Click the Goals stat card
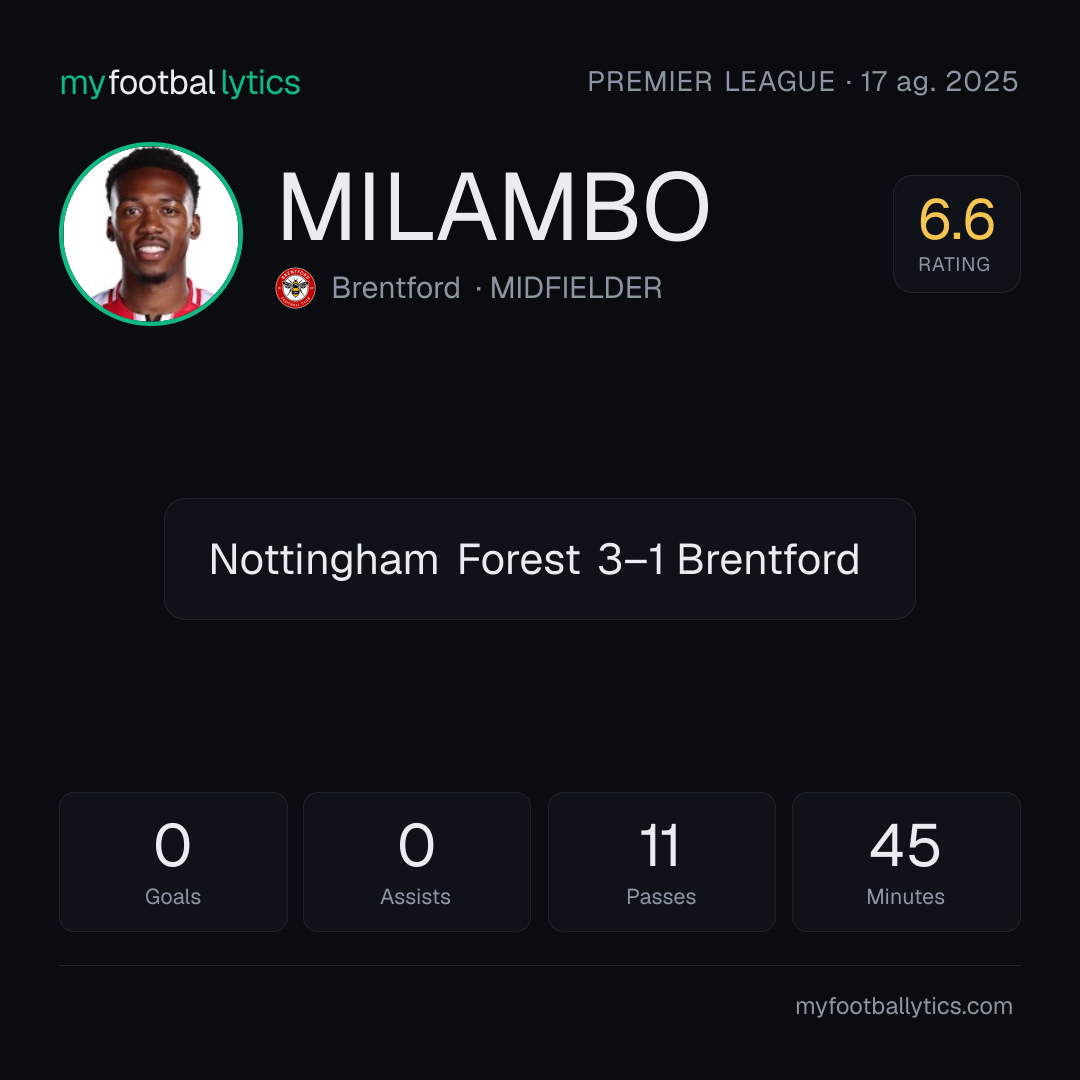This screenshot has height=1080, width=1080. (173, 862)
